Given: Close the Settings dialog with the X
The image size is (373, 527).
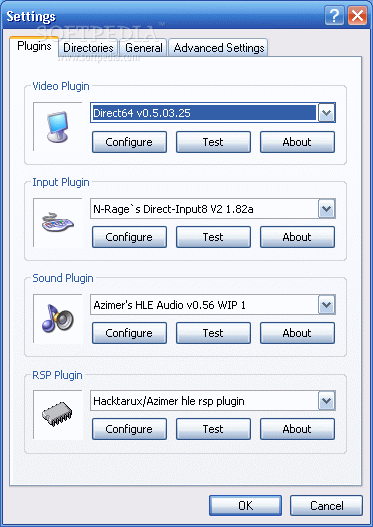Looking at the screenshot, I should tap(357, 15).
